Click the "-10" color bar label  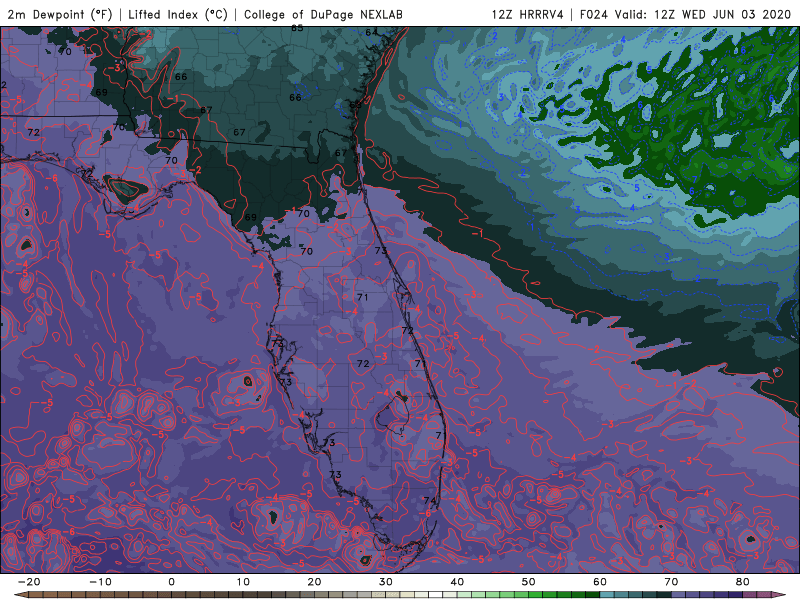pyautogui.click(x=100, y=582)
